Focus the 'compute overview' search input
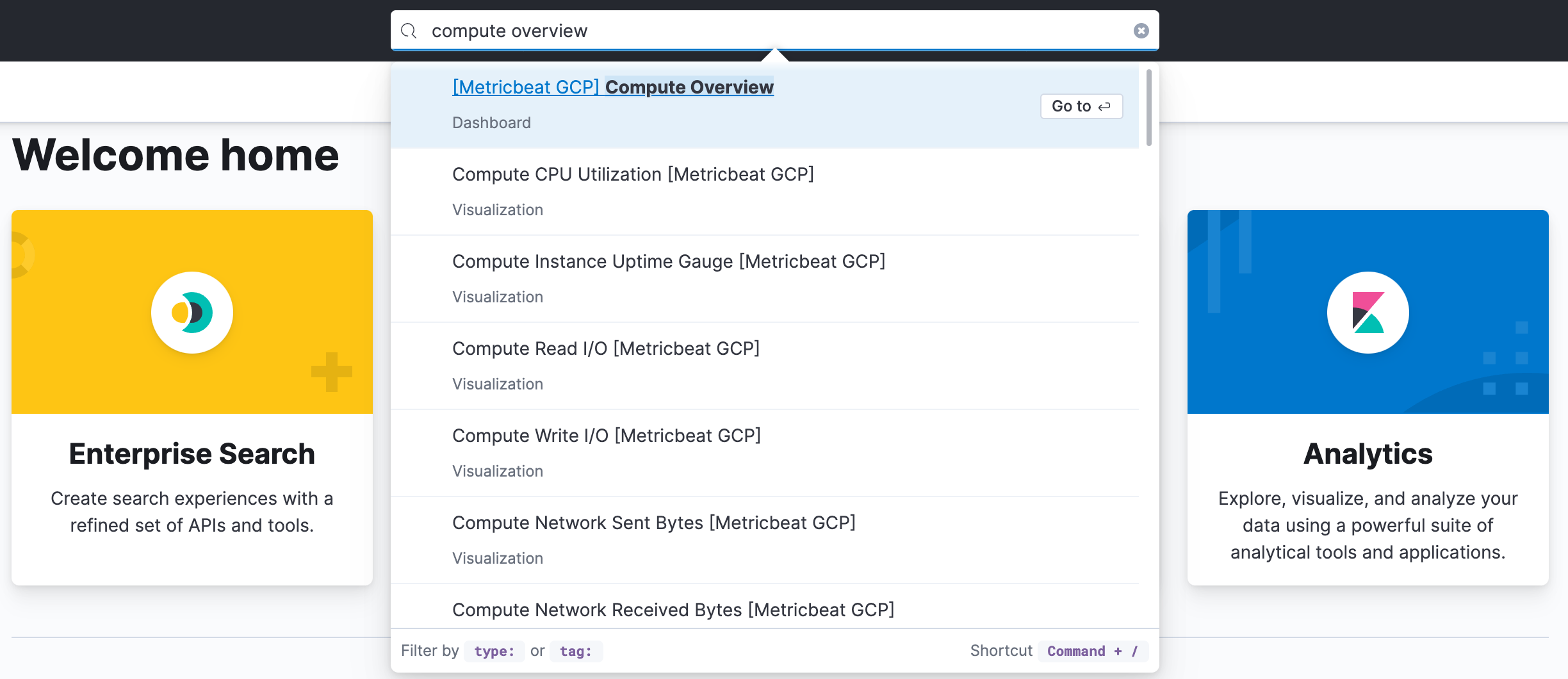The height and width of the screenshot is (679, 1568). point(774,31)
